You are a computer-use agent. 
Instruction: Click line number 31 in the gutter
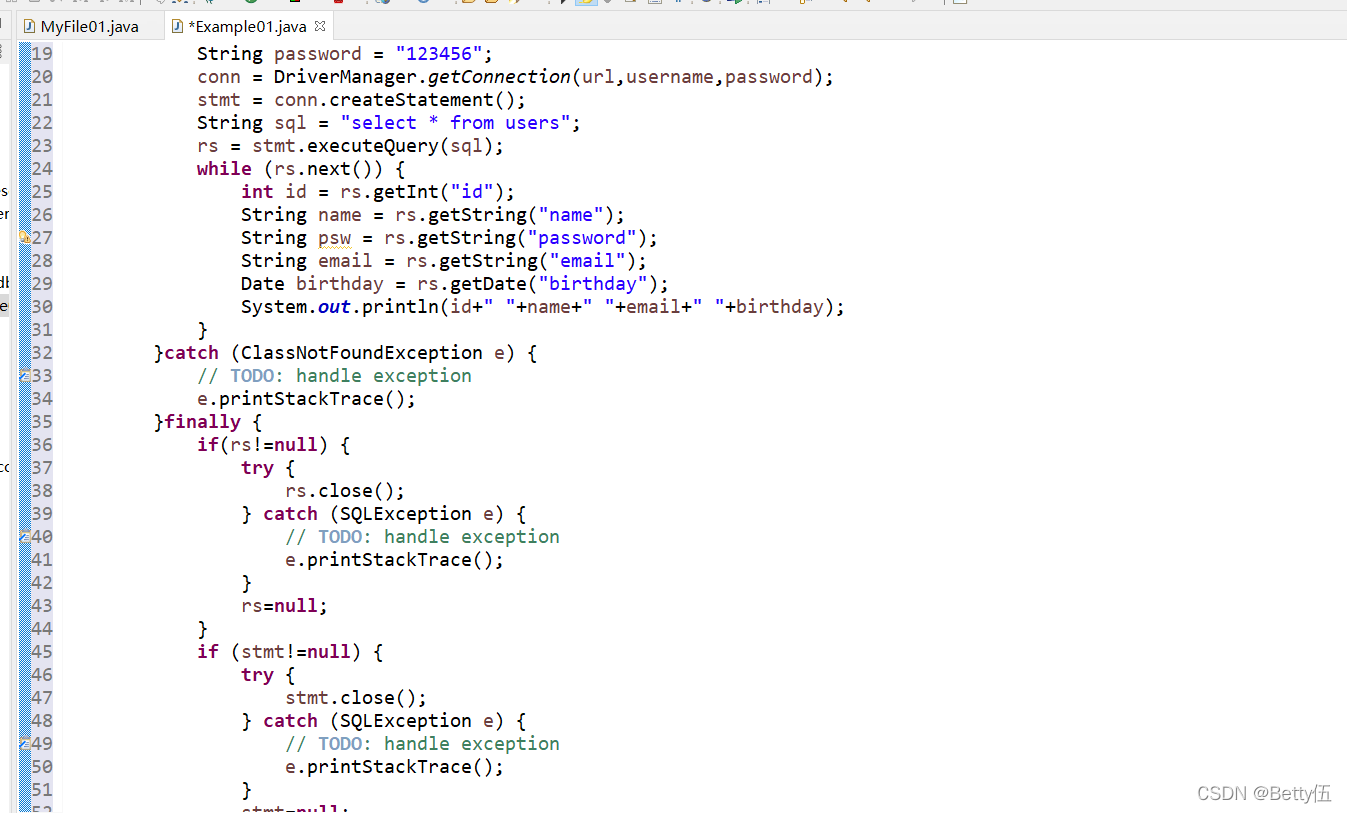coord(42,330)
